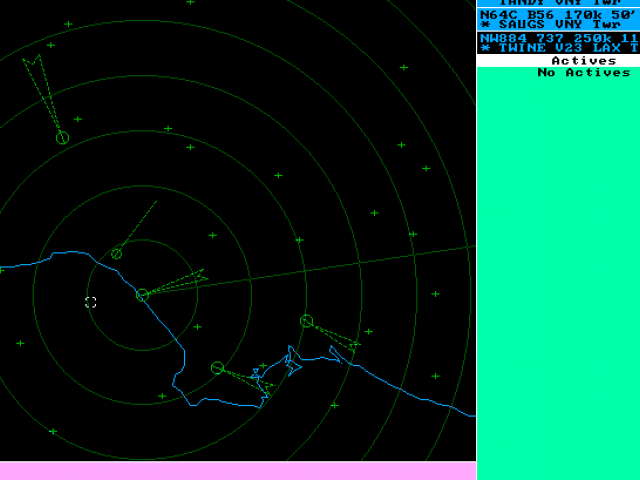Viewport: 640px width, 480px height.
Task: Click the No Actives label
Action: 583,72
